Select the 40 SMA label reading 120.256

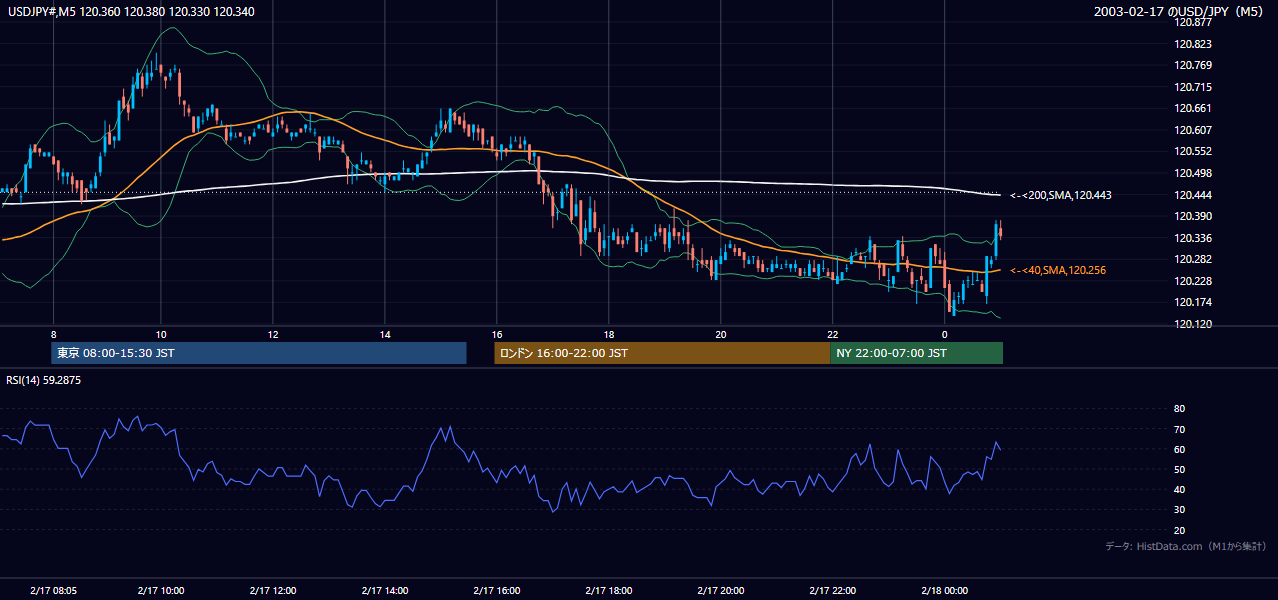click(x=1058, y=270)
